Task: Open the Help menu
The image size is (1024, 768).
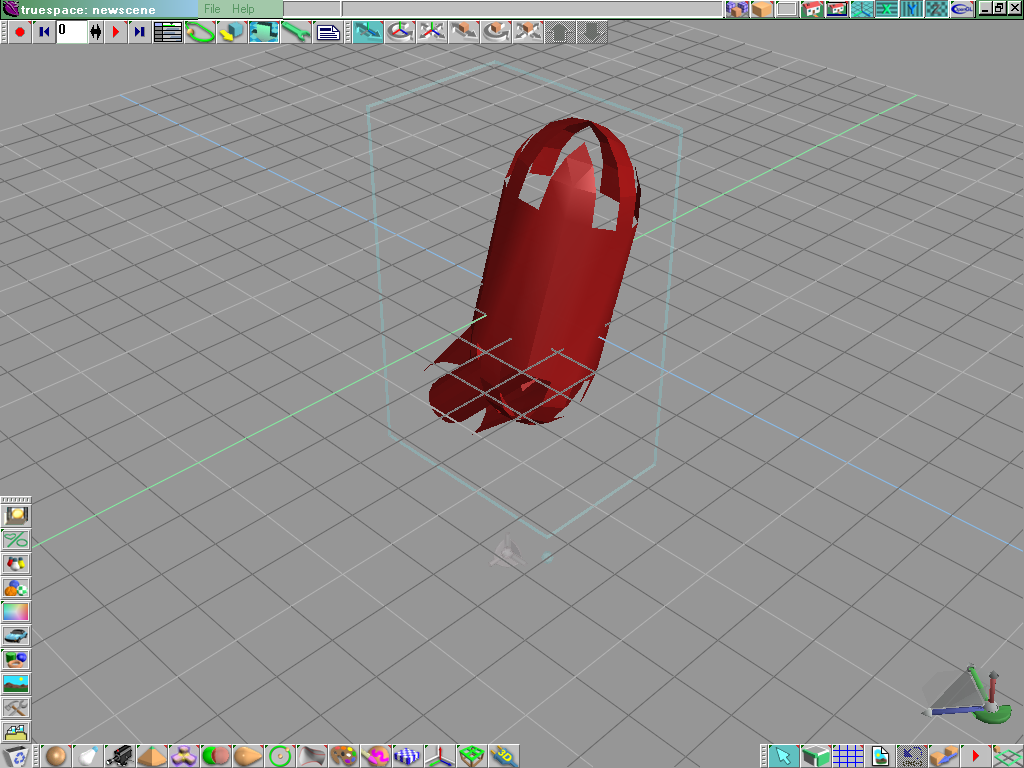Action: (x=243, y=9)
